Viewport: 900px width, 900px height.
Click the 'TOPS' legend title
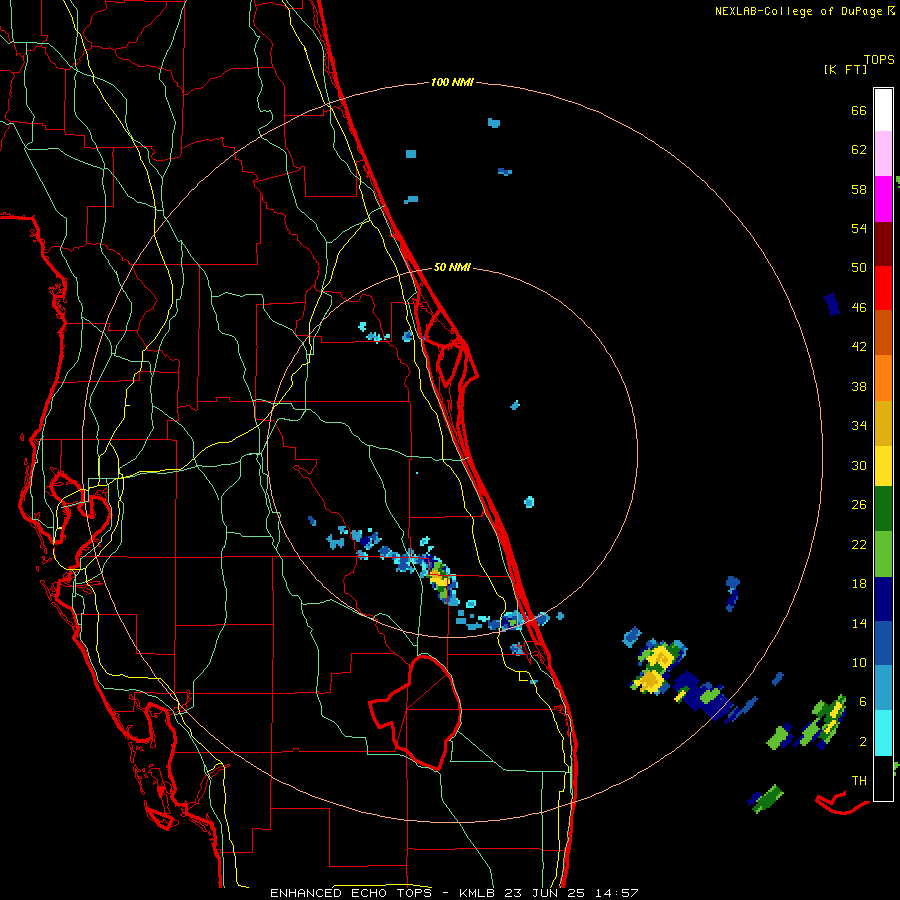879,60
